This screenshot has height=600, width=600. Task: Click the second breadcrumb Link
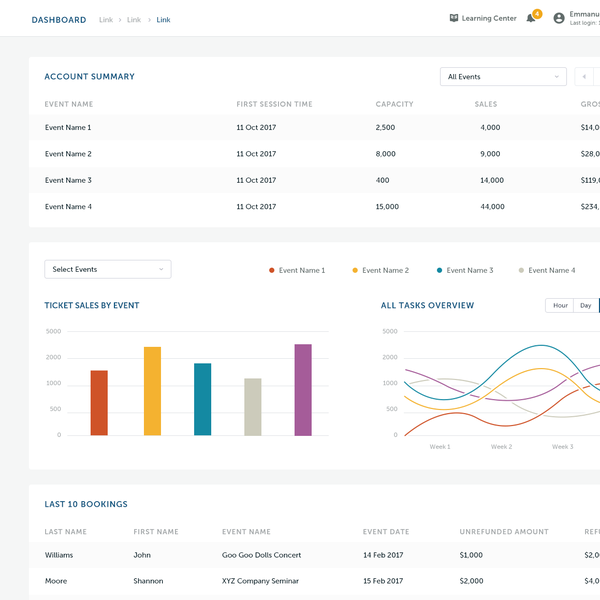(134, 20)
